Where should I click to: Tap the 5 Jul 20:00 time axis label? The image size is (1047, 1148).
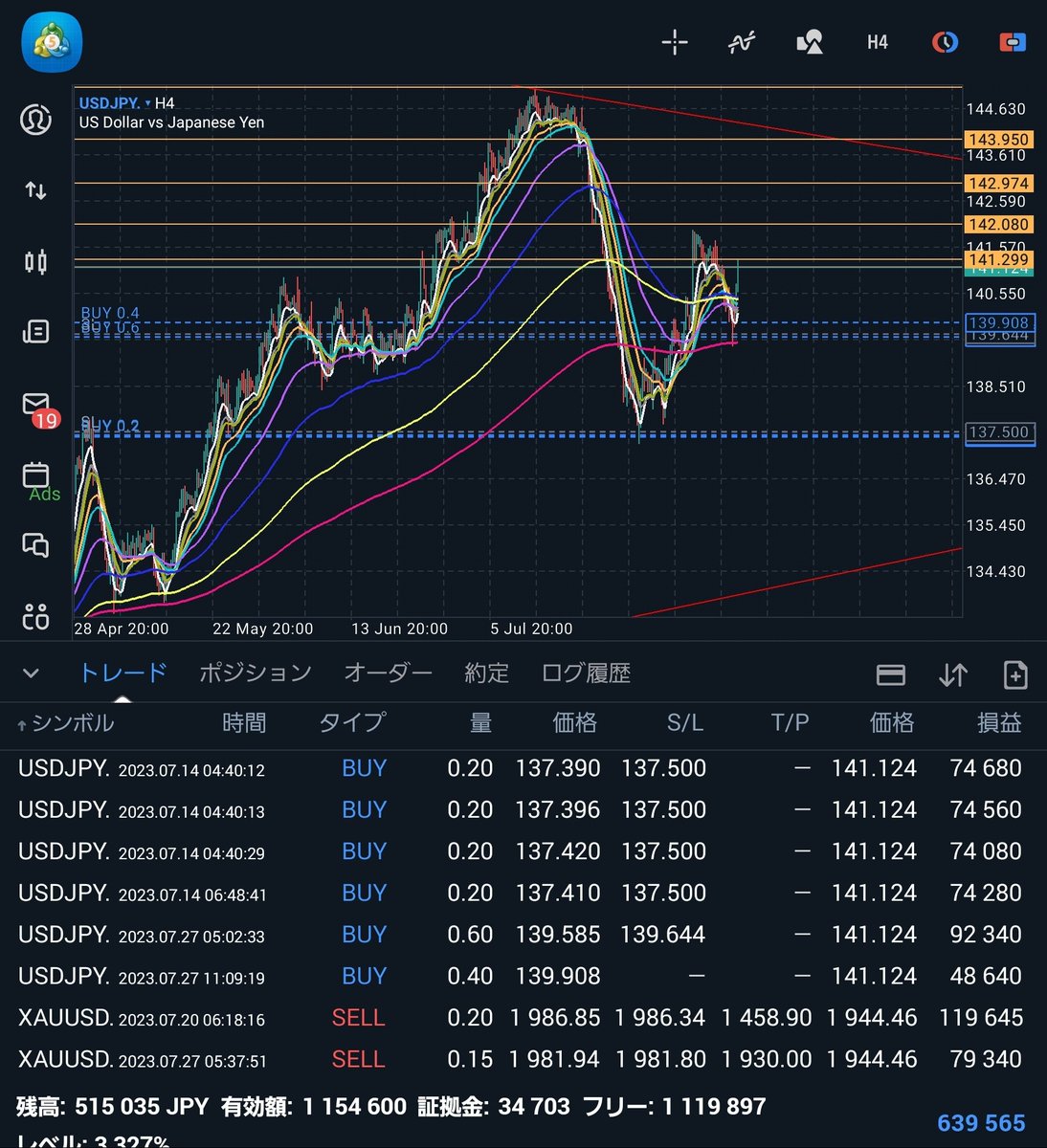point(531,629)
